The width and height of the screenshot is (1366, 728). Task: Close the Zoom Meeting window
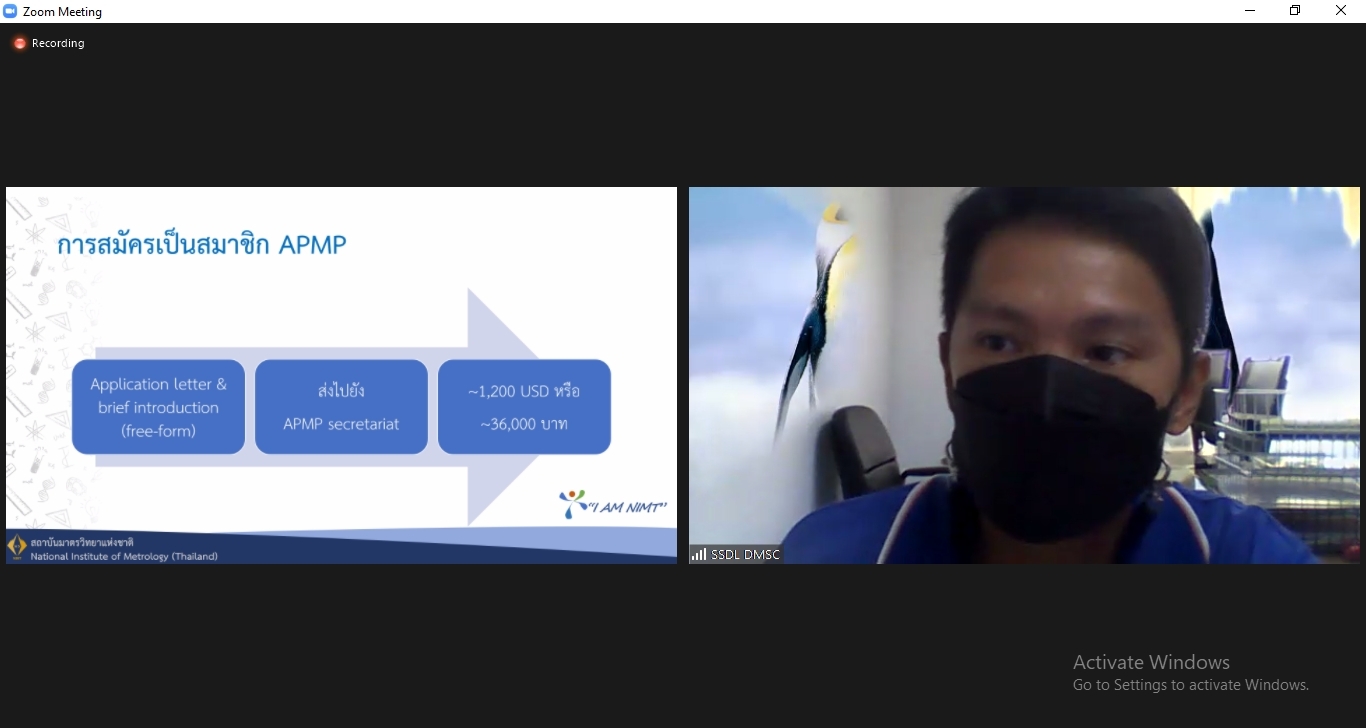(1341, 11)
